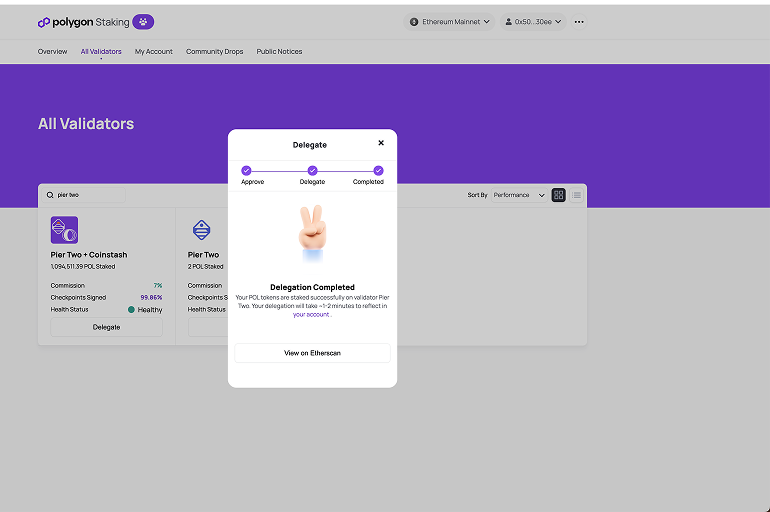Click the purple paw badge icon
Image resolution: width=770 pixels, height=512 pixels.
click(143, 22)
